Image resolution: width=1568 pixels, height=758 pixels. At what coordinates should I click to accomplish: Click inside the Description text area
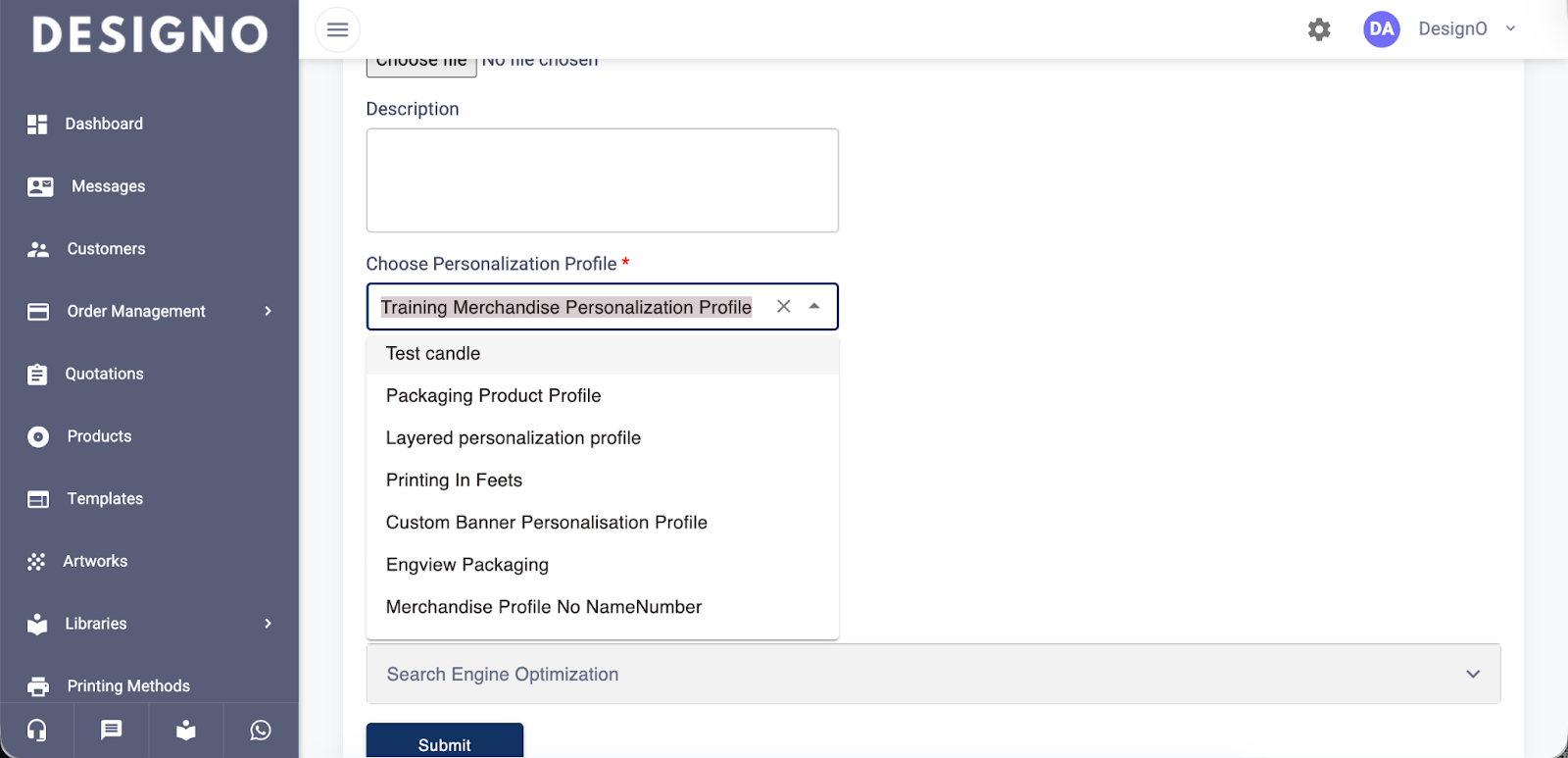point(602,180)
